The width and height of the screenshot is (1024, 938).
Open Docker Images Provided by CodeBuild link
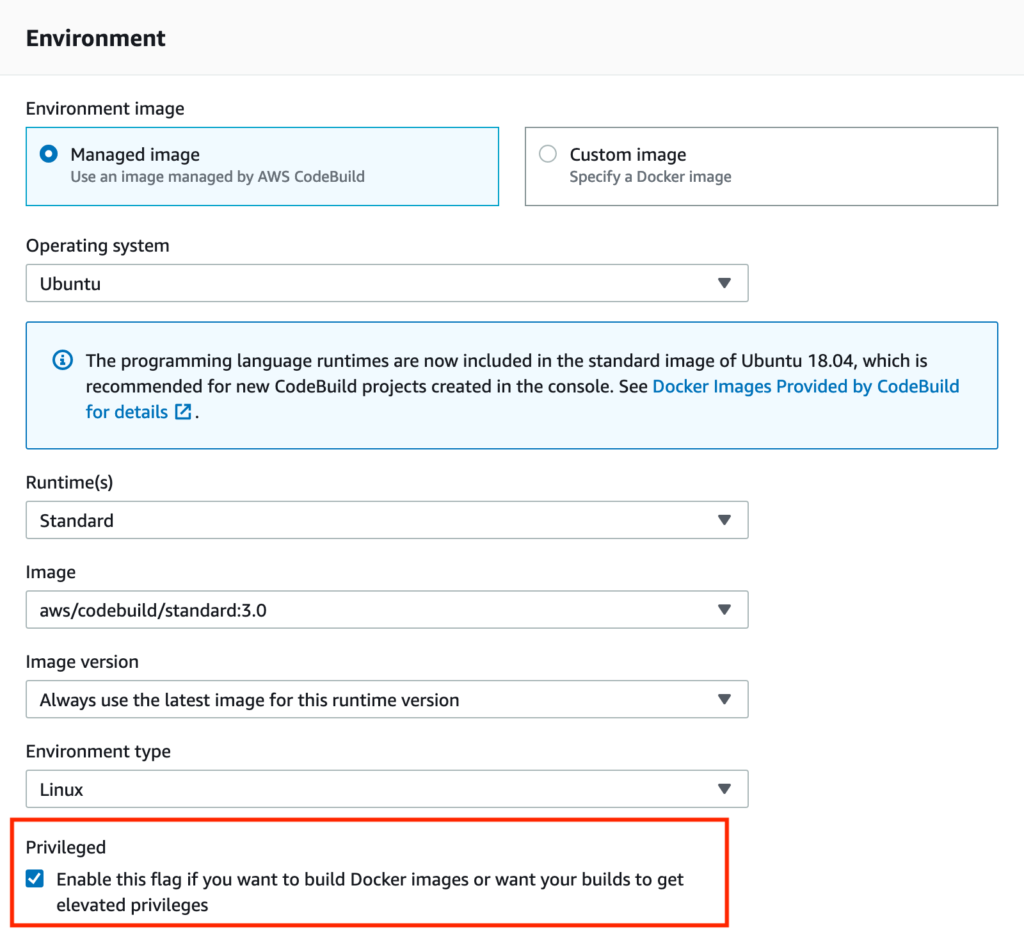pos(806,386)
